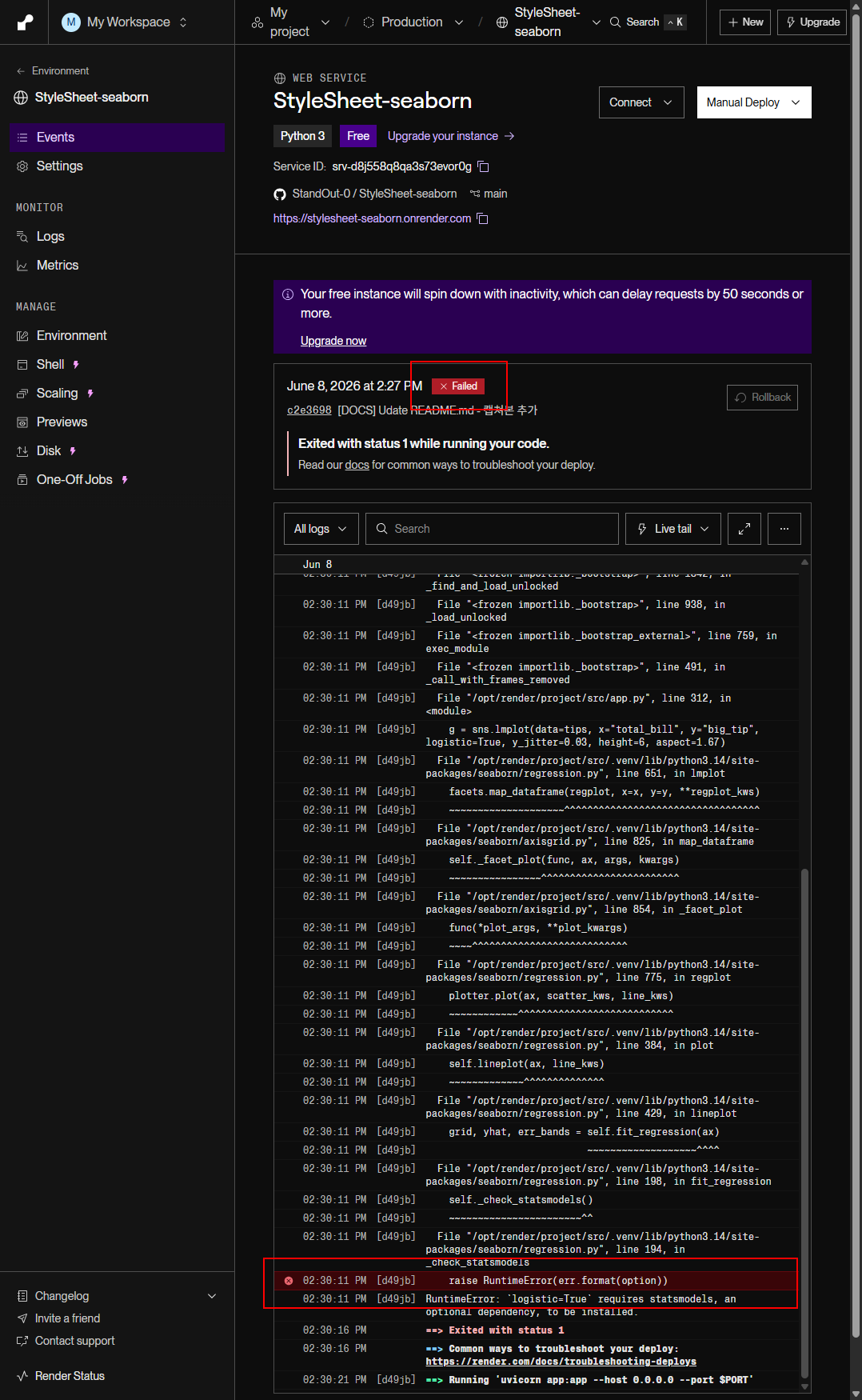
Task: Click the StyleSheet-seaborn service name in sidebar
Action: [x=91, y=98]
